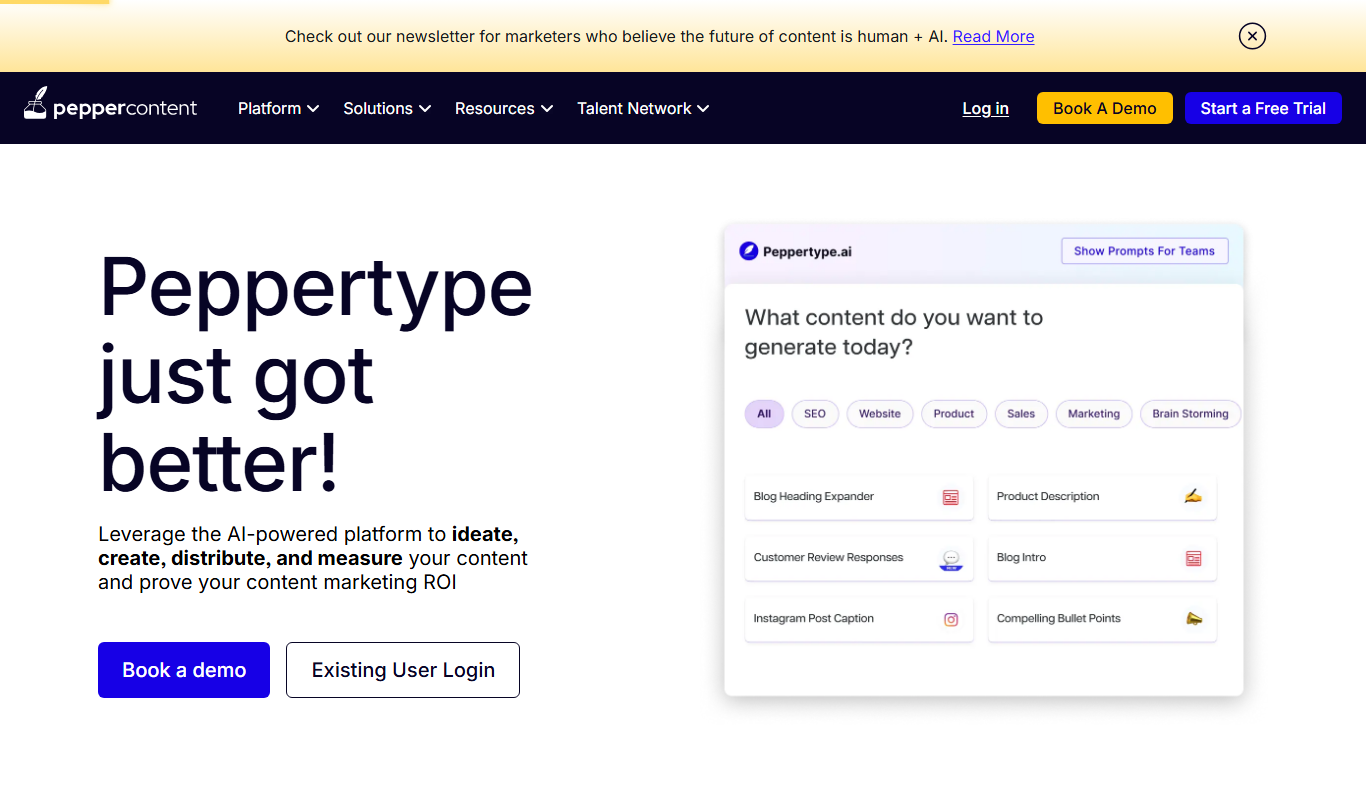The image size is (1366, 800).
Task: Open the Pepper Content logo homepage
Action: (x=110, y=104)
